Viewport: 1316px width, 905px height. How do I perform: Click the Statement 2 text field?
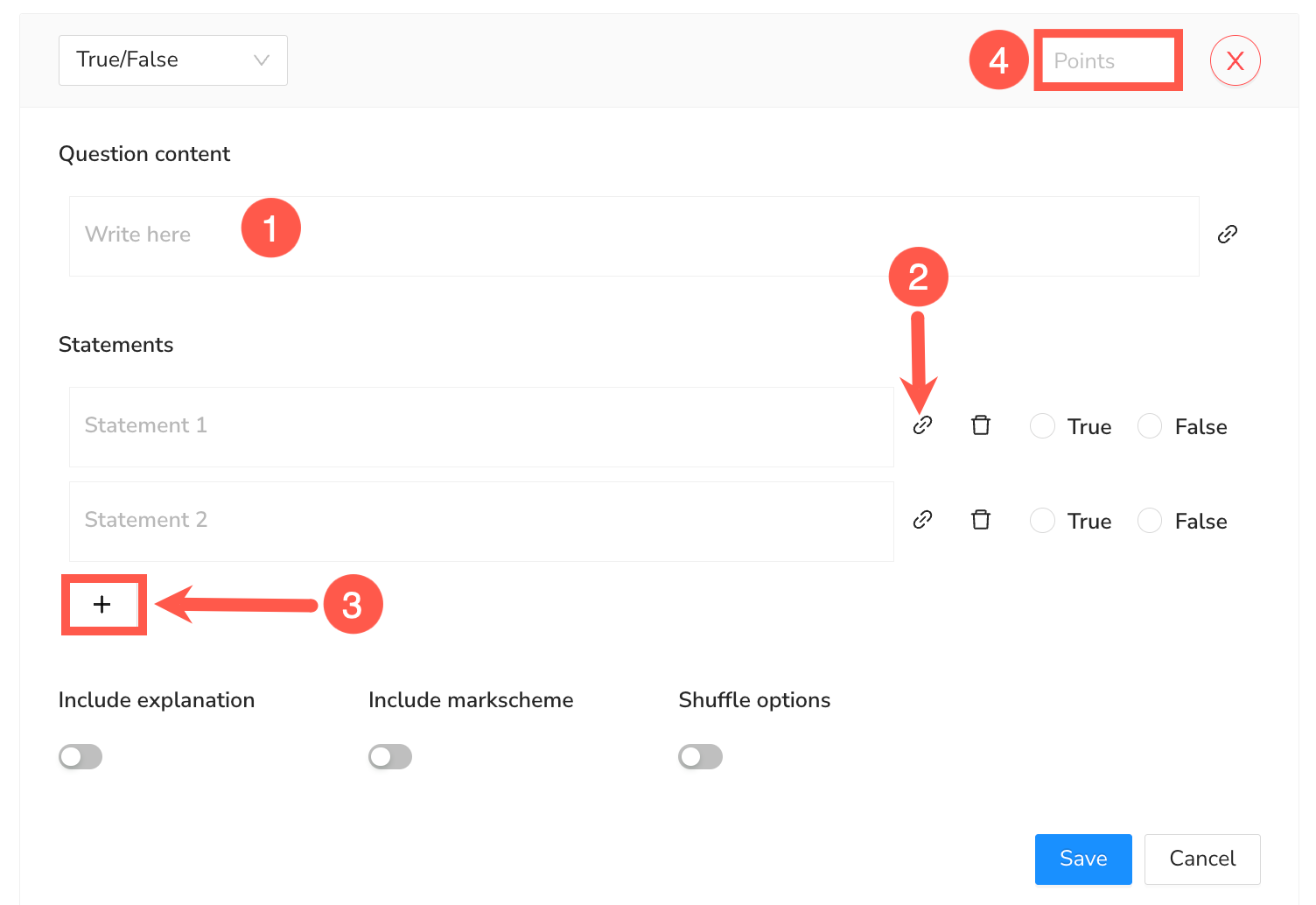click(x=481, y=521)
